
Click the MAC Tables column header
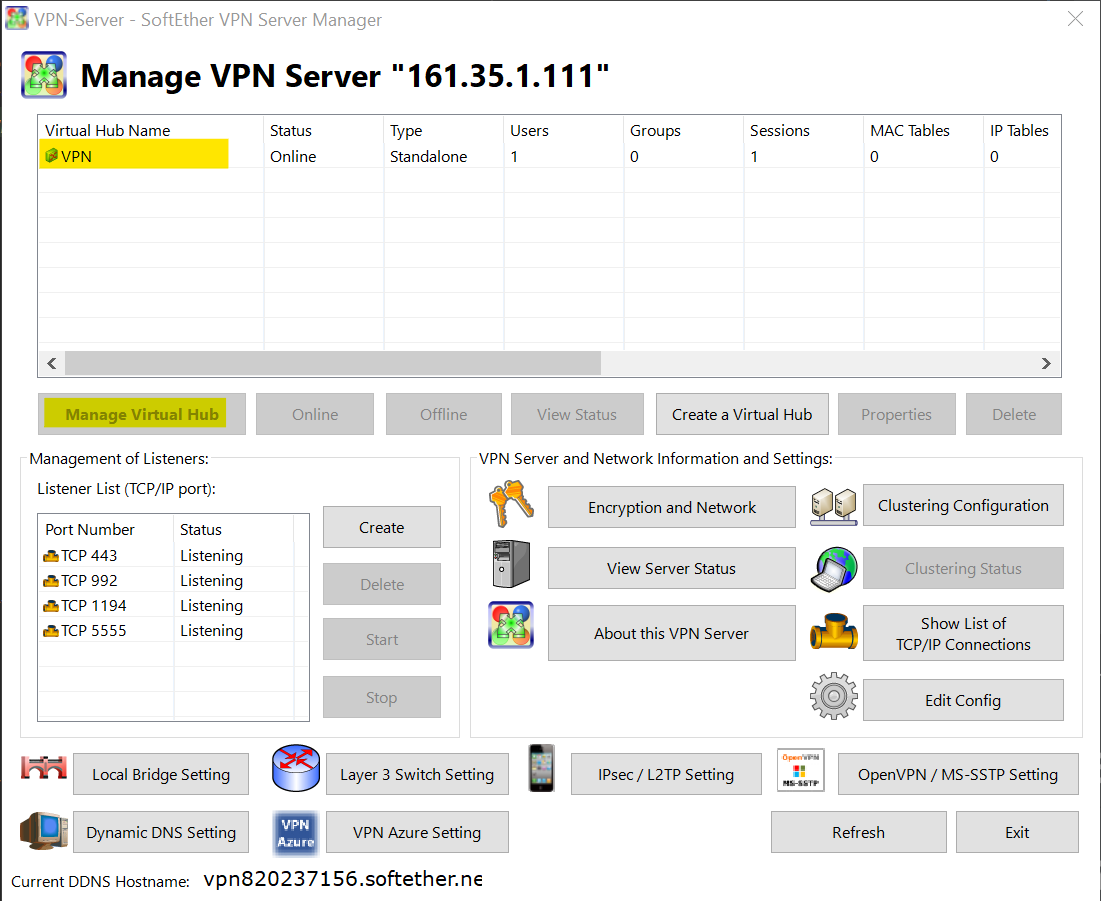coord(923,130)
